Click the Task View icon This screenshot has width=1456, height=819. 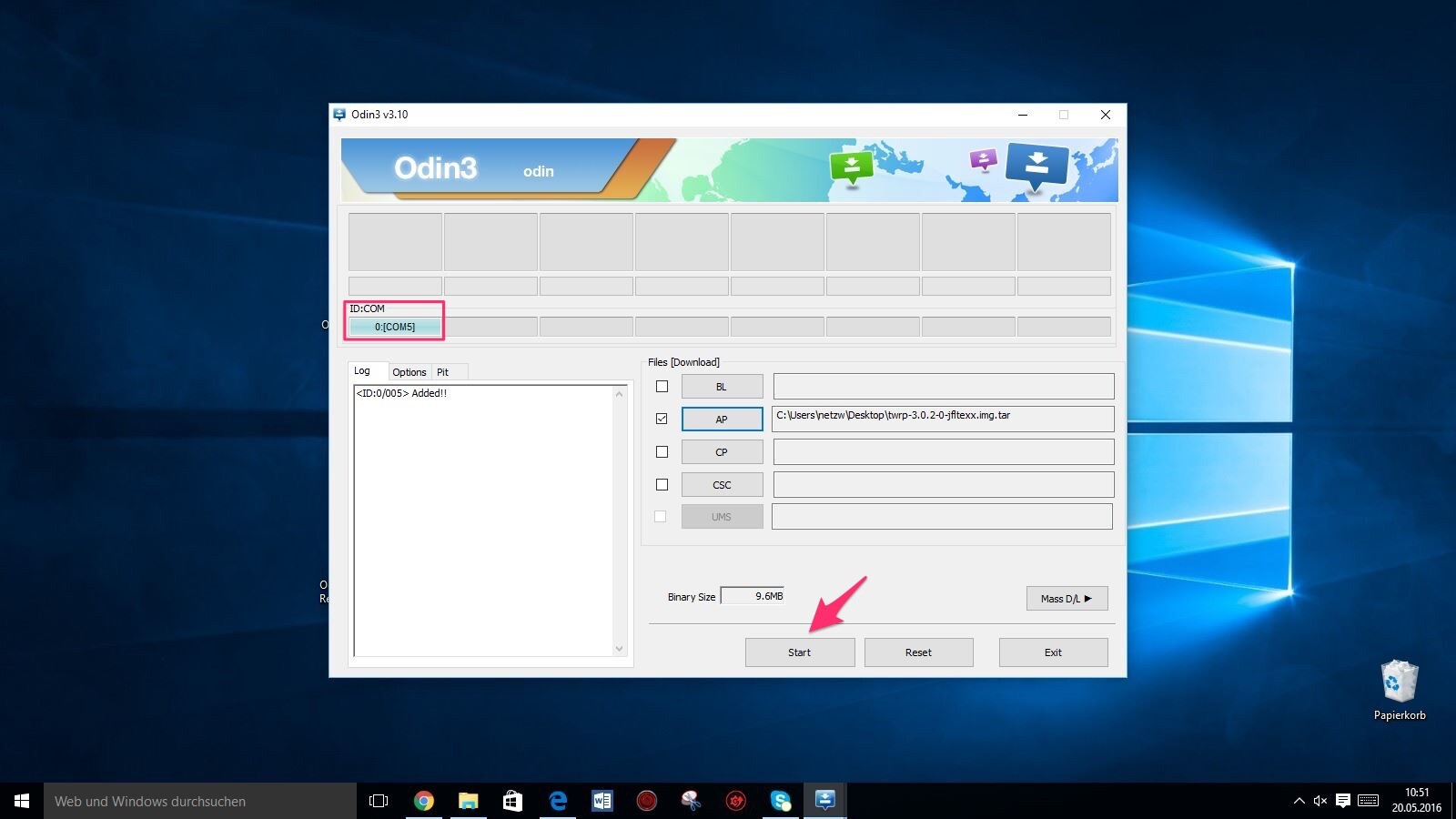coord(379,801)
